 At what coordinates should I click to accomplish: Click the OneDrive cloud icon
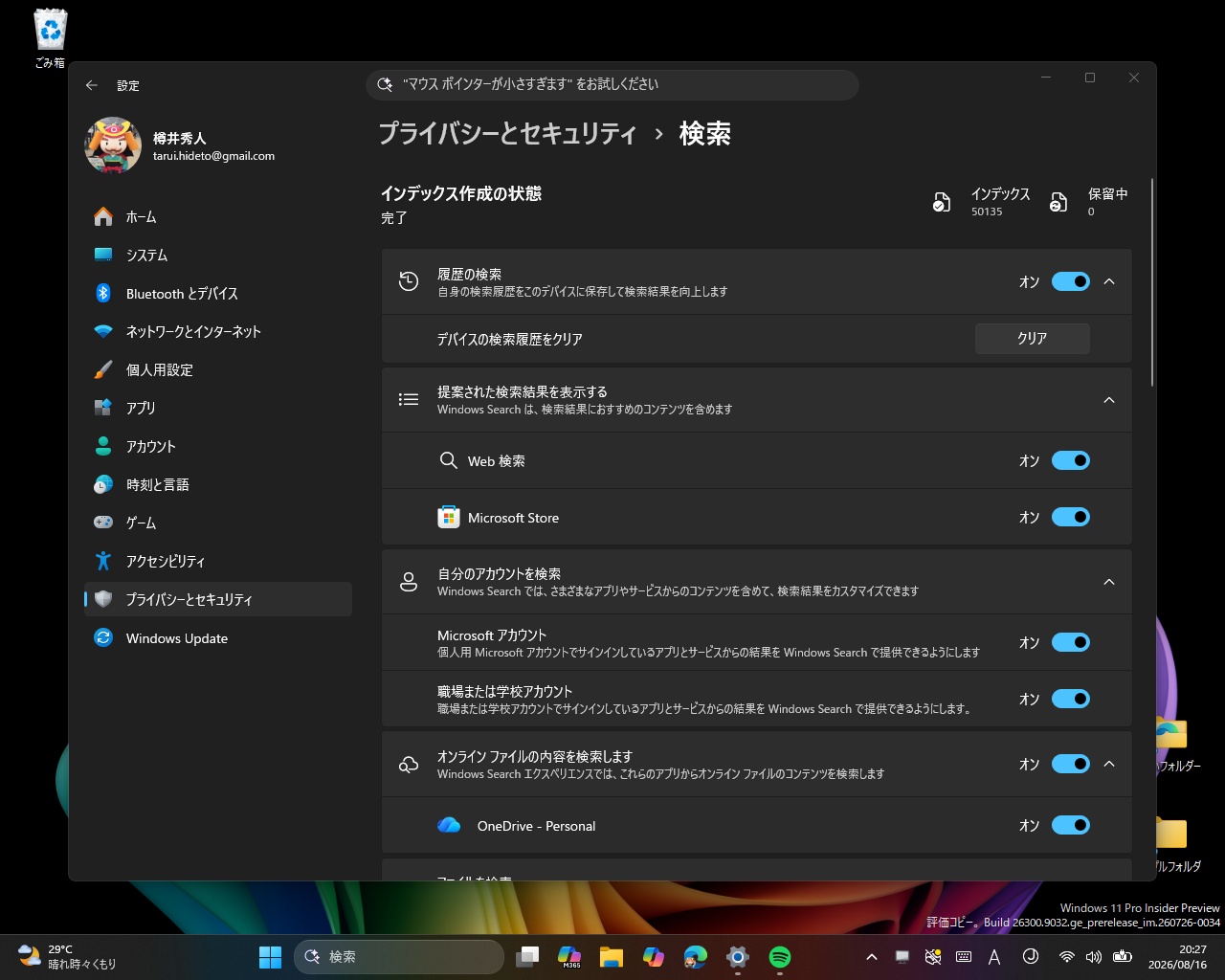click(x=449, y=825)
